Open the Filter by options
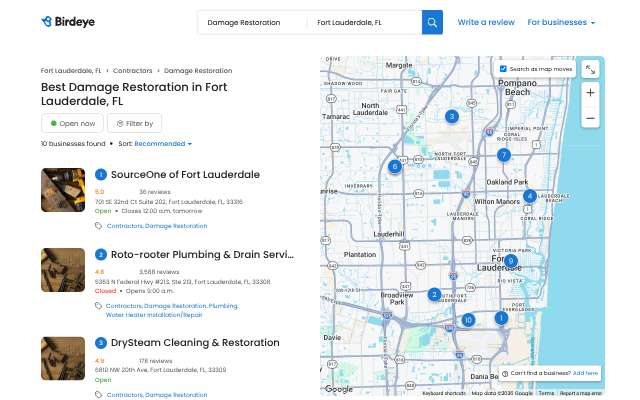The image size is (640, 400). pos(134,123)
